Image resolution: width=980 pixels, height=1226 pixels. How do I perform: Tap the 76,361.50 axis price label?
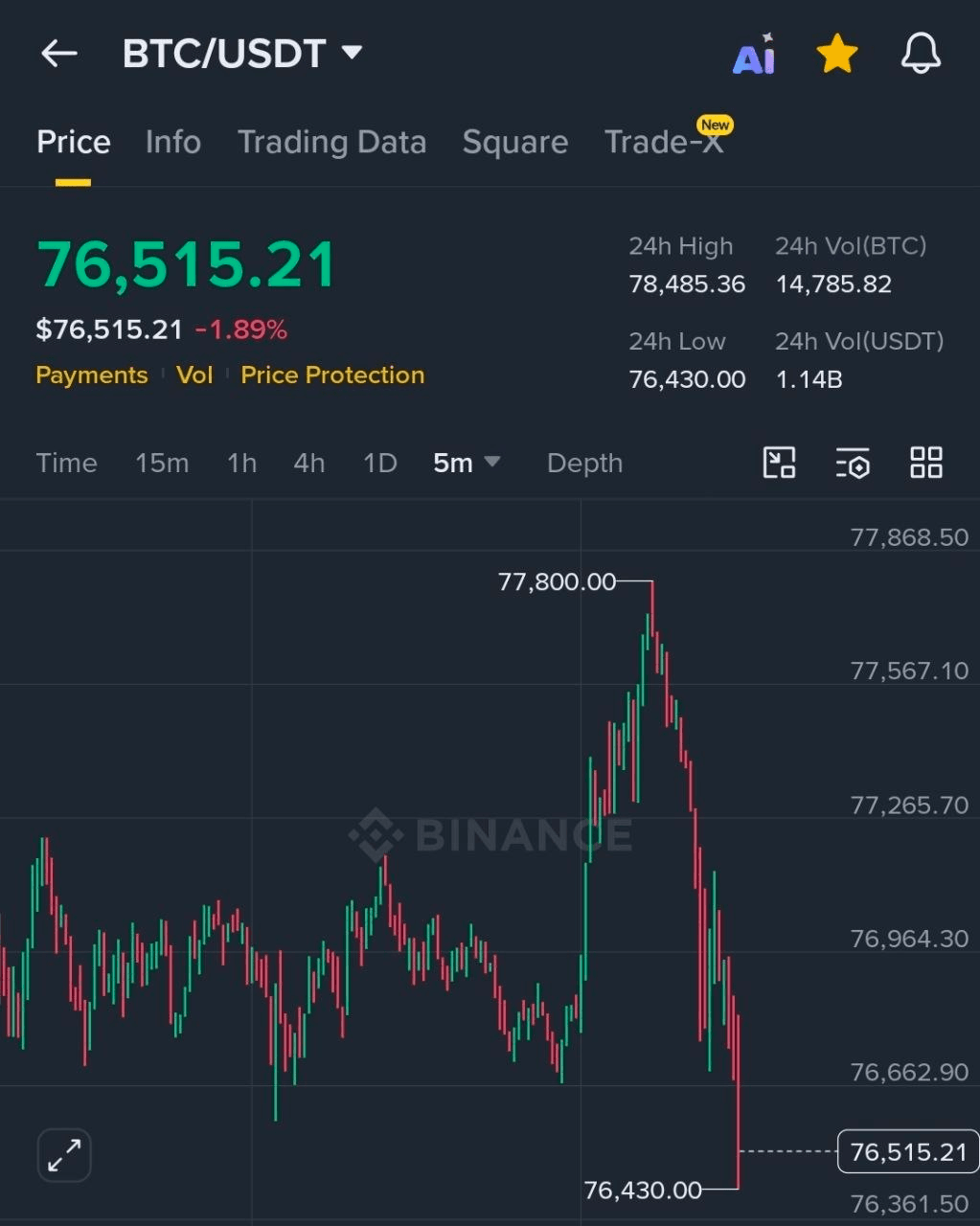click(x=909, y=1203)
